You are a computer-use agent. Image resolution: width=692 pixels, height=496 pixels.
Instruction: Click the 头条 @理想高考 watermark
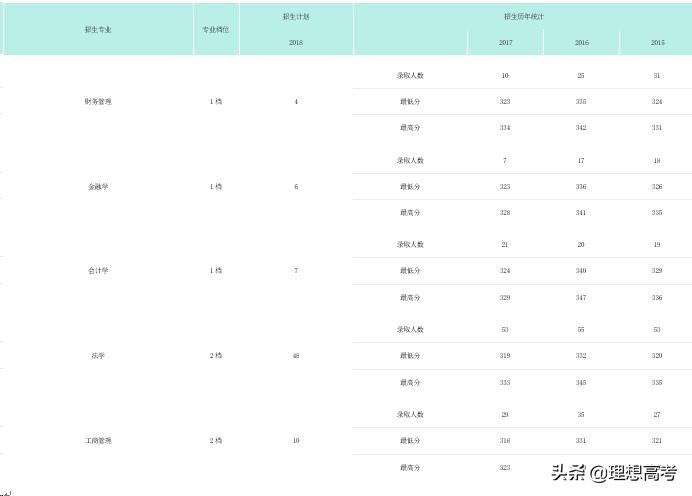[614, 473]
